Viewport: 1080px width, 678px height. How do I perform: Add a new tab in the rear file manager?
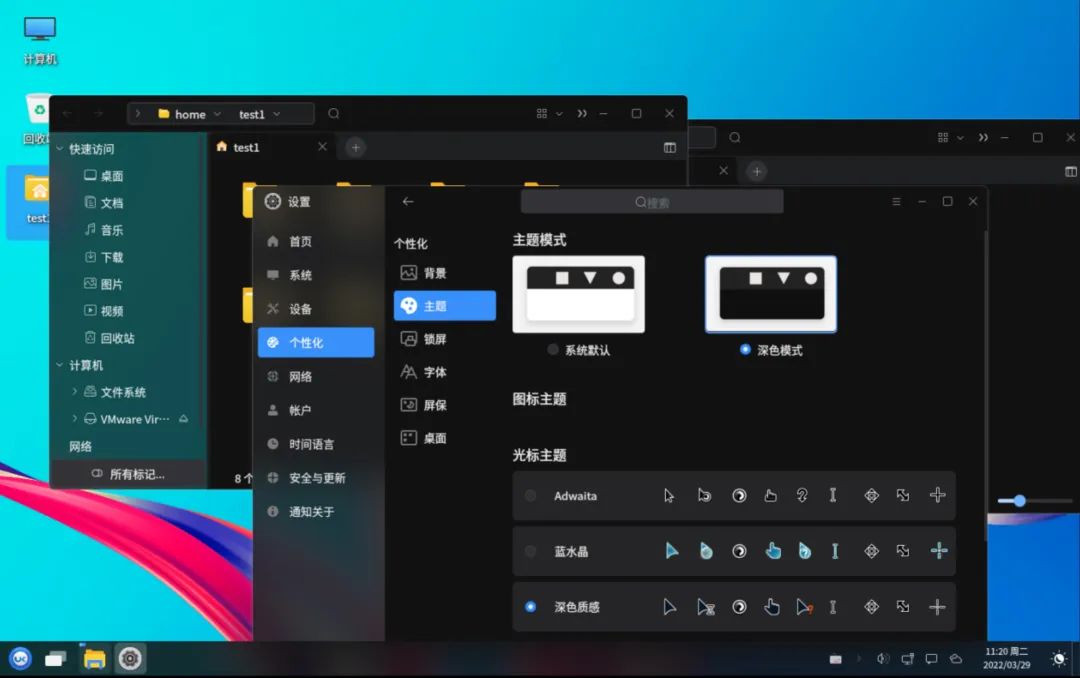(x=756, y=171)
